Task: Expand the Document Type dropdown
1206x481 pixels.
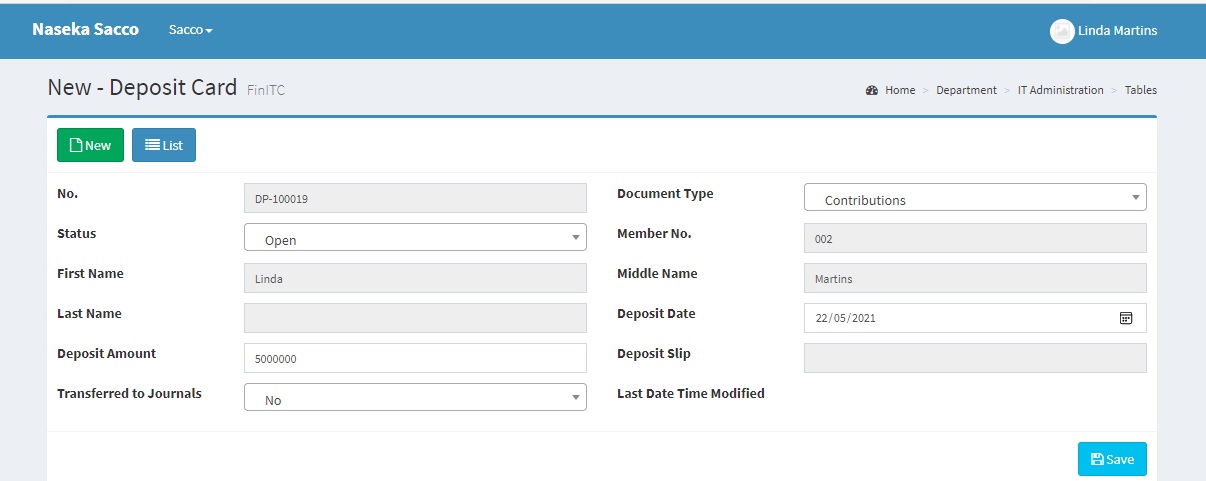Action: 975,198
